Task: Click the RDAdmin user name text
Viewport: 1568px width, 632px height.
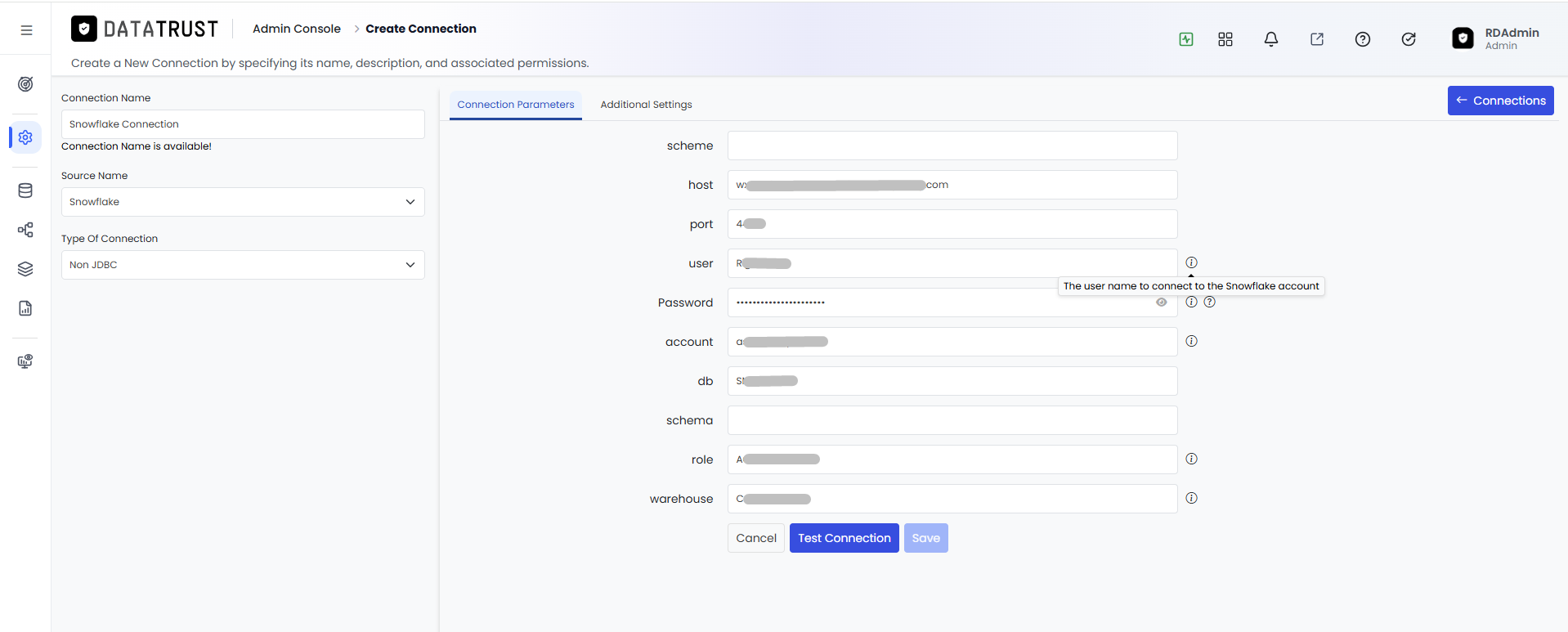Action: coord(1512,33)
